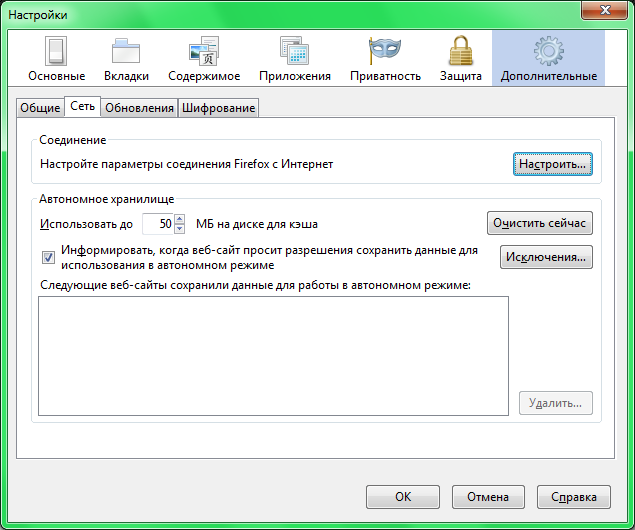Screen dimensions: 635x530
Task: Click the Настроить... connection button
Action: (x=552, y=164)
